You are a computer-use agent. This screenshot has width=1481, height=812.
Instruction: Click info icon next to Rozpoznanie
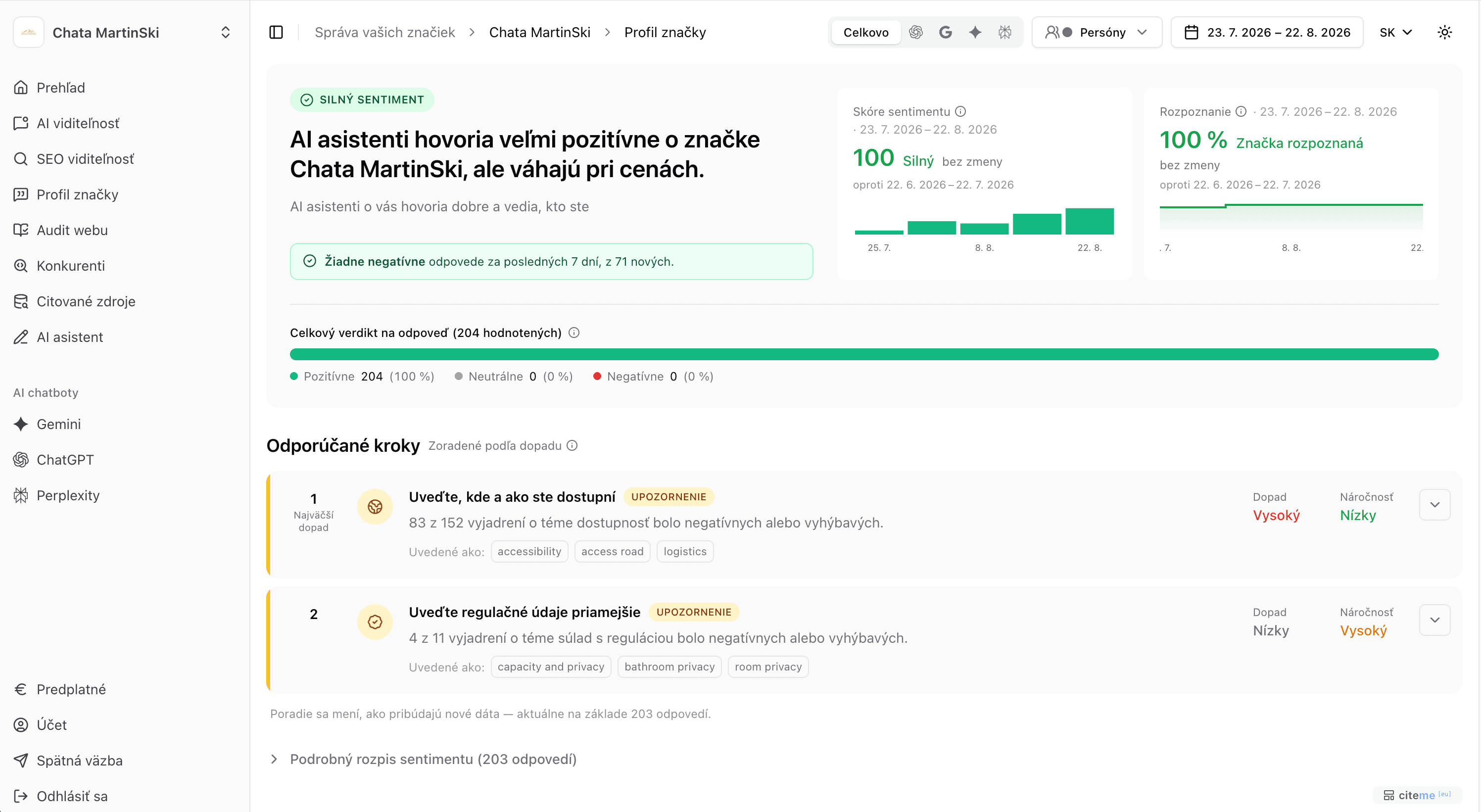pos(1241,111)
